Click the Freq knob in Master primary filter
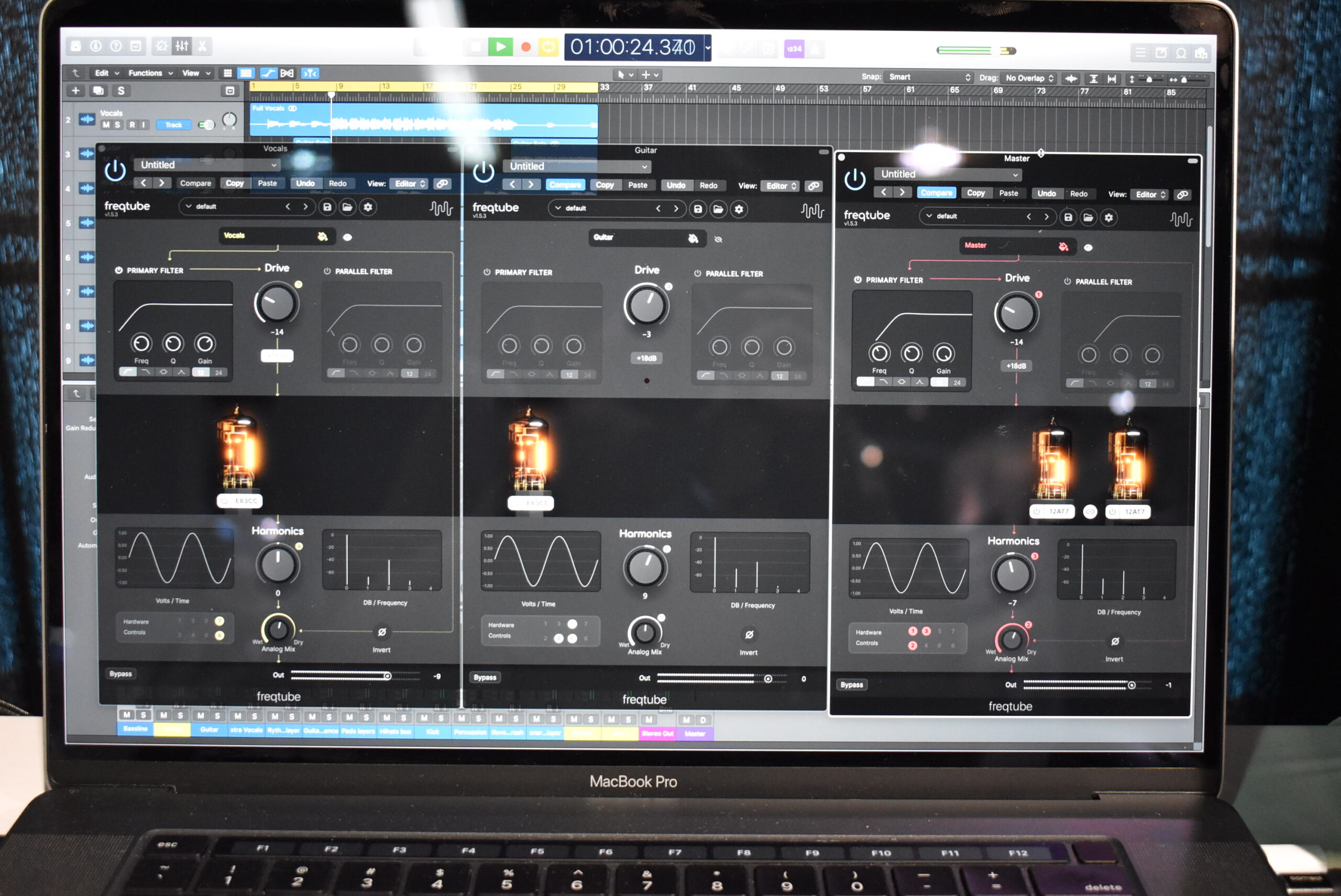1341x896 pixels. pyautogui.click(x=879, y=353)
